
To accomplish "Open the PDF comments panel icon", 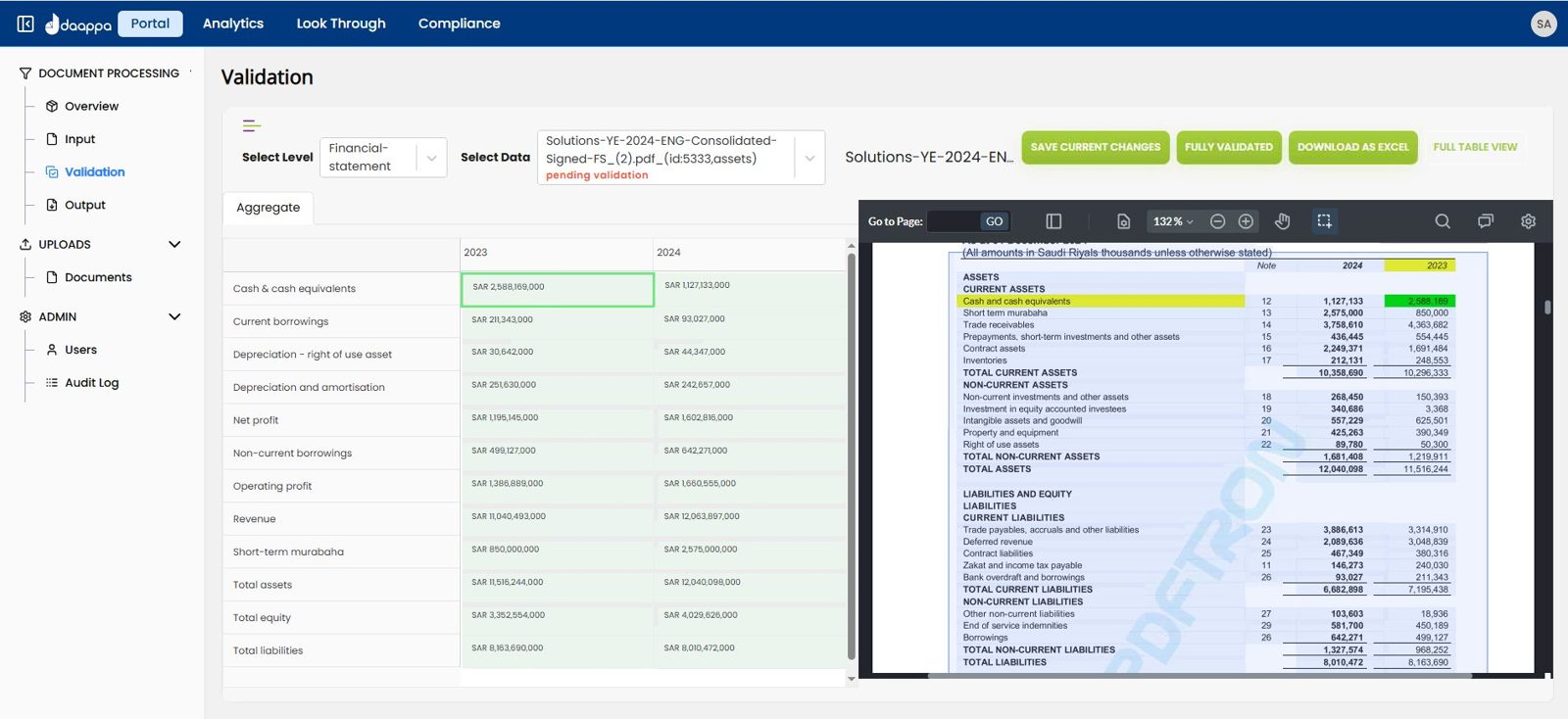I will 1486,221.
